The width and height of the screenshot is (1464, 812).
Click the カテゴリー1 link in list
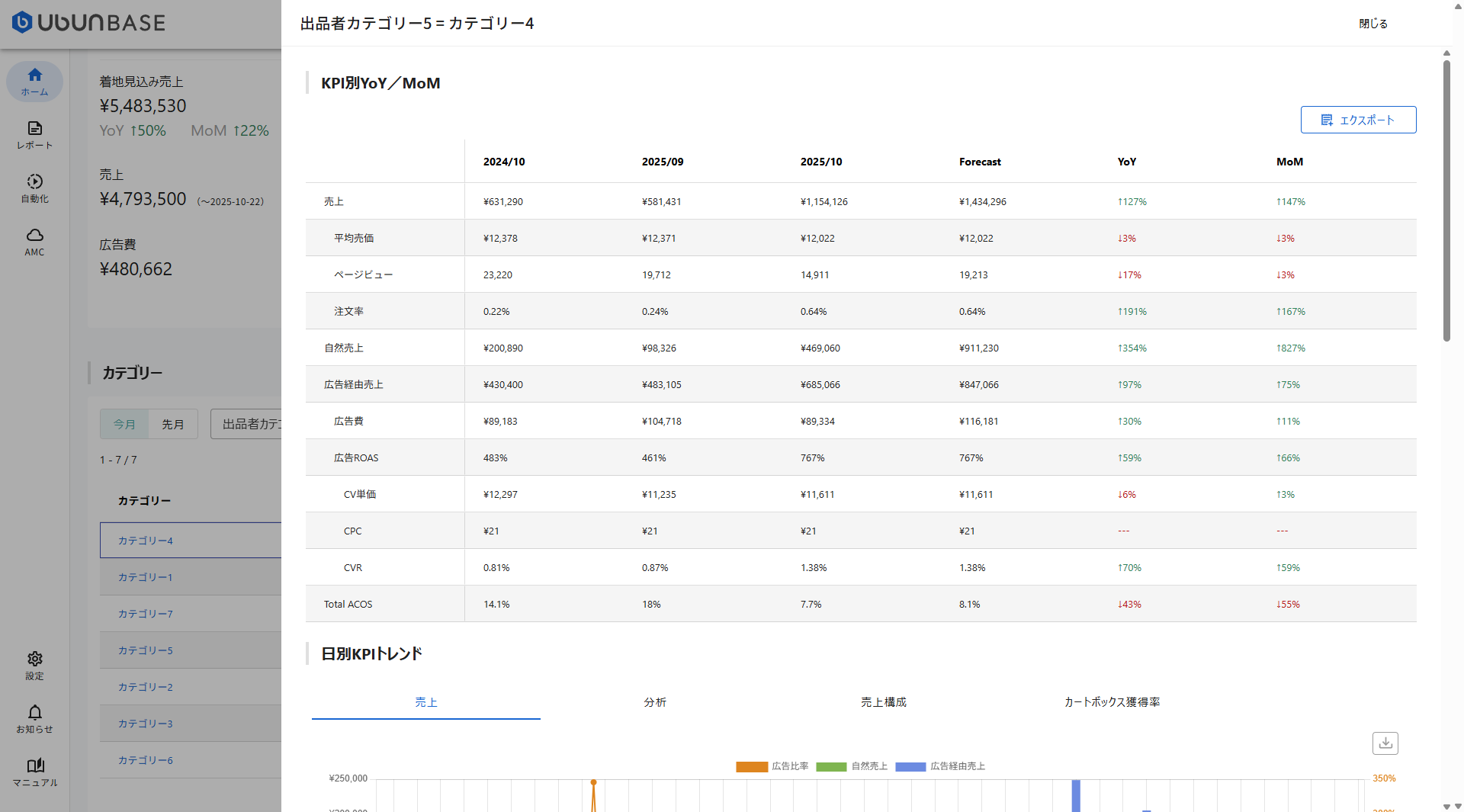point(145,577)
